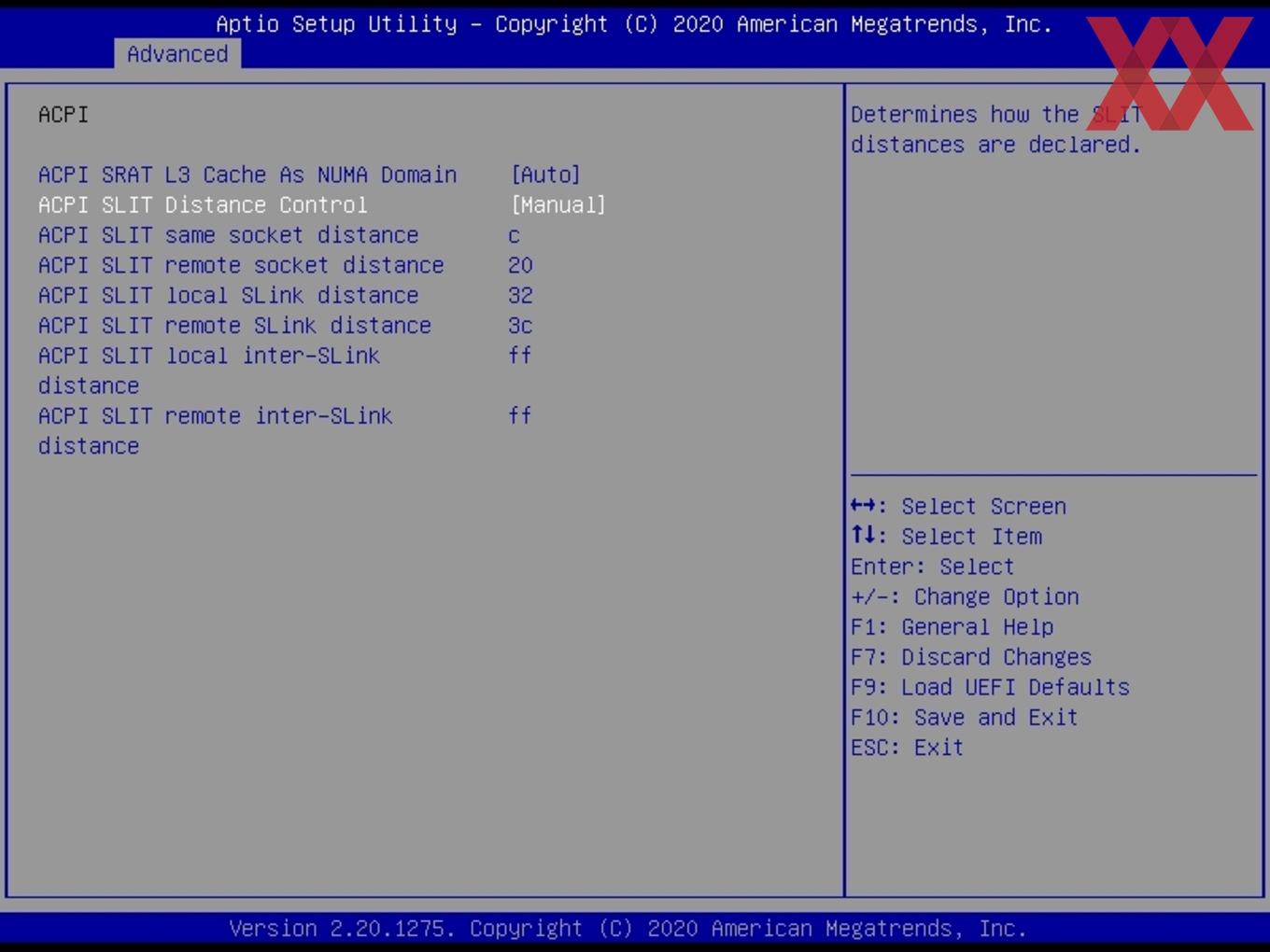Select ACPI SLIT same socket distance
Screen dimensions: 1270x952
tap(228, 235)
